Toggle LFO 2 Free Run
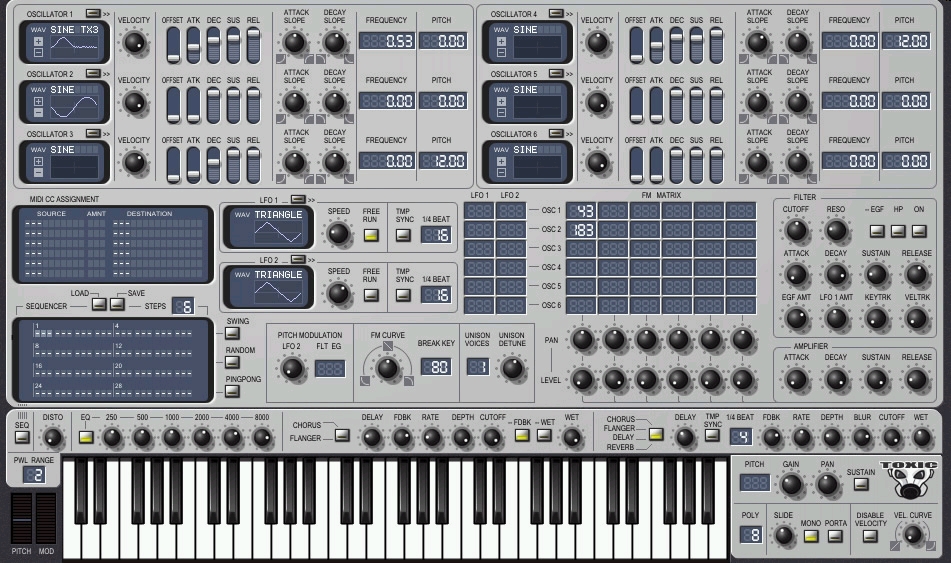The image size is (951, 563). [371, 295]
